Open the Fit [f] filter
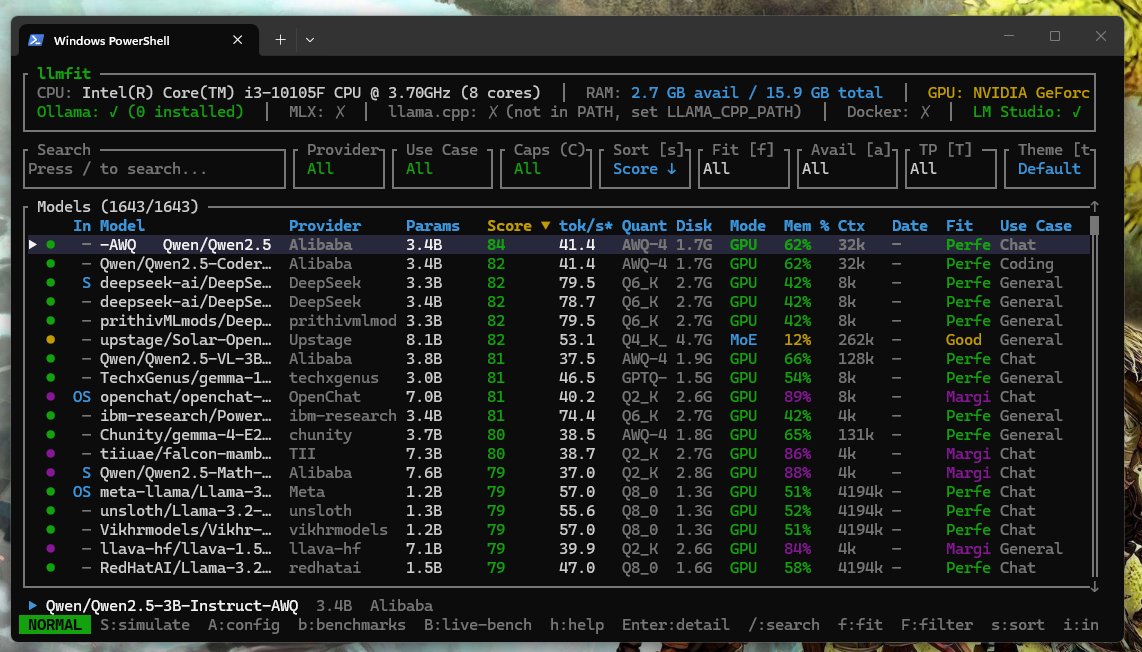Viewport: 1142px width, 652px height. [744, 169]
